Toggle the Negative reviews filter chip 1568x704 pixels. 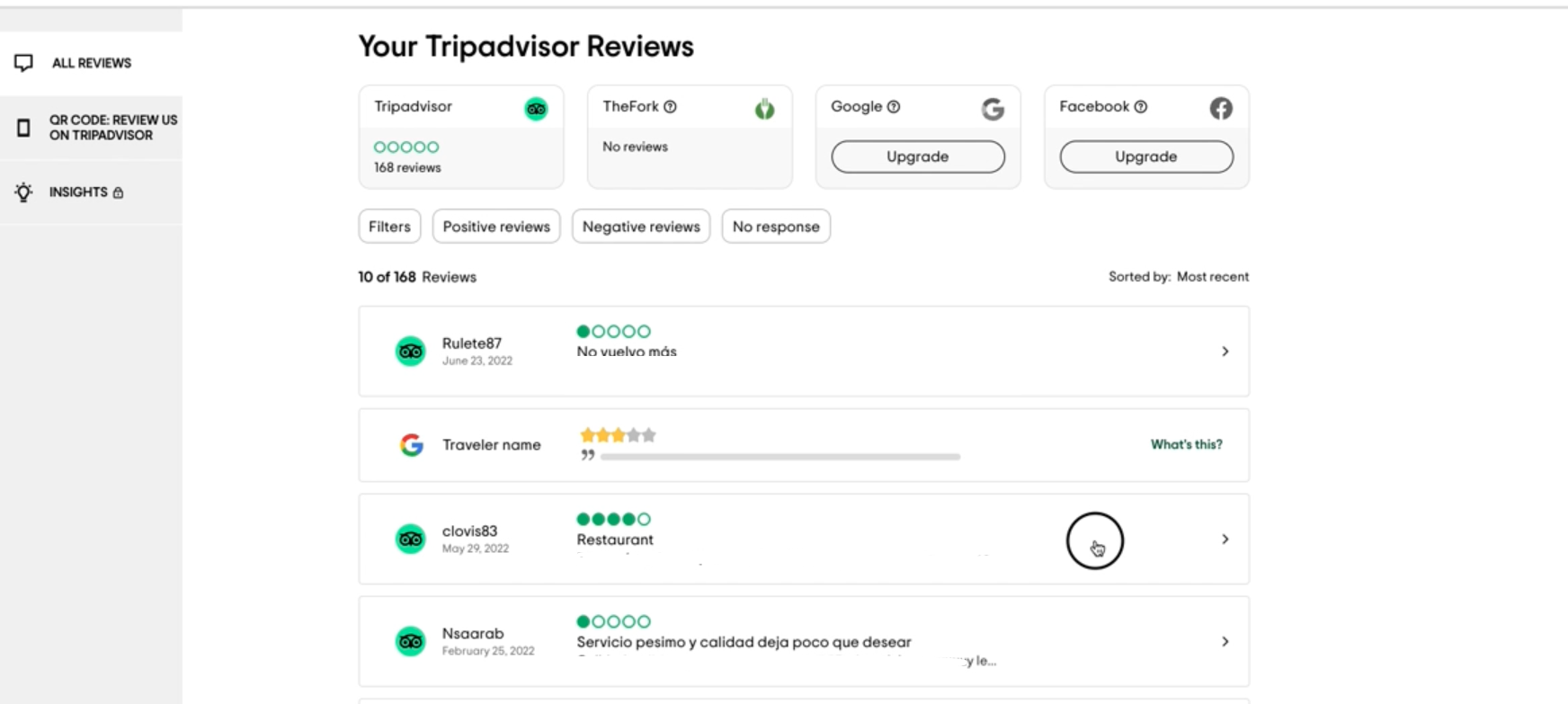[x=641, y=227]
